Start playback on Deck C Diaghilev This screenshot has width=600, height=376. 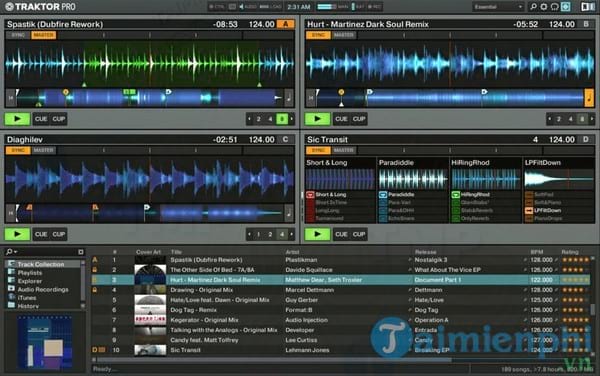coord(17,234)
